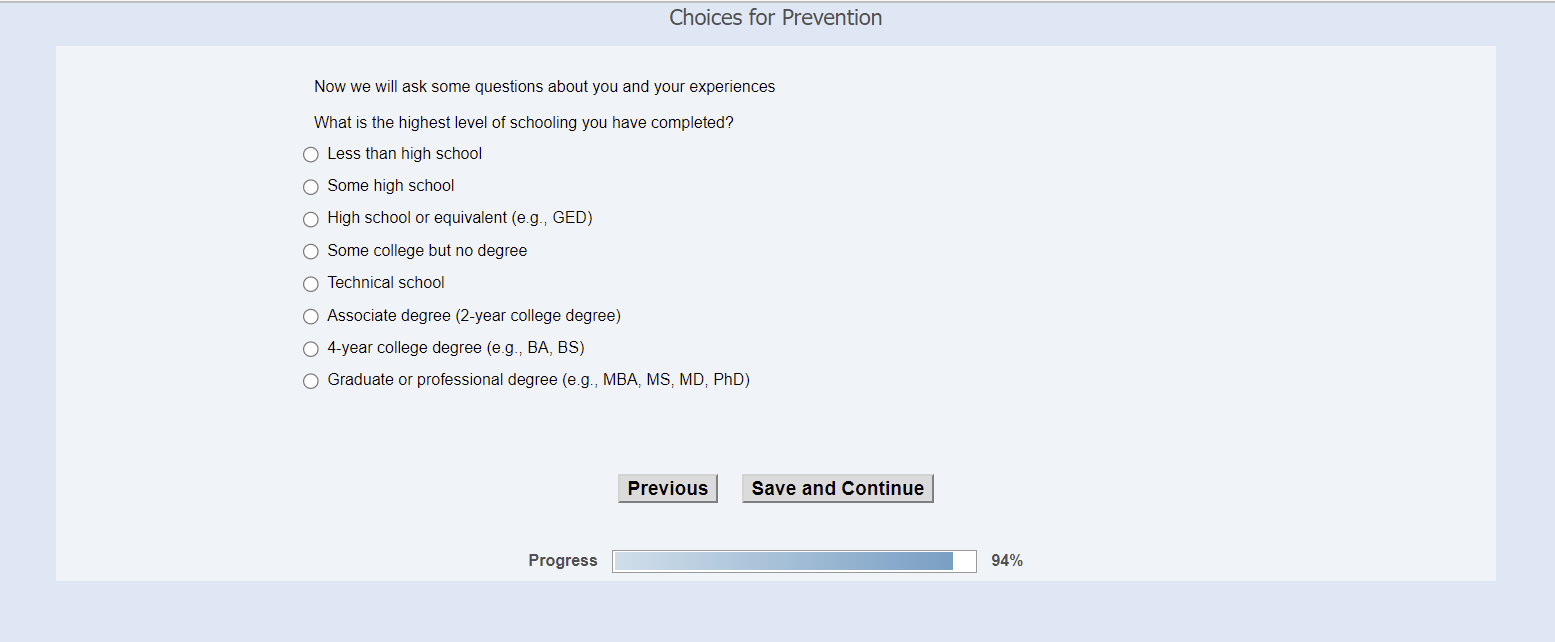Click the 'Technical school' label text

tap(386, 283)
